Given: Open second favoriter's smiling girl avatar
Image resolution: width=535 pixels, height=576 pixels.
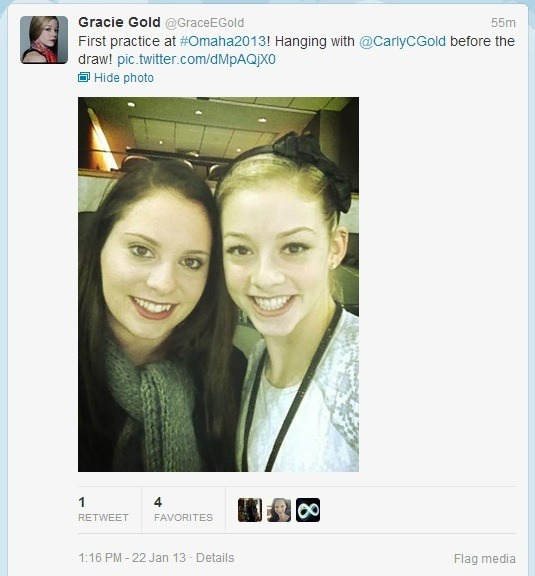Looking at the screenshot, I should (279, 510).
